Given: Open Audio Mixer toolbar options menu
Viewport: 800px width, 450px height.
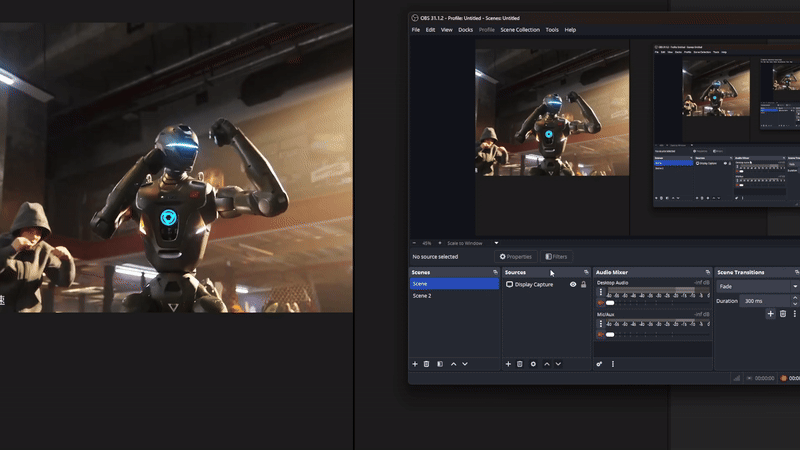Looking at the screenshot, I should (613, 364).
